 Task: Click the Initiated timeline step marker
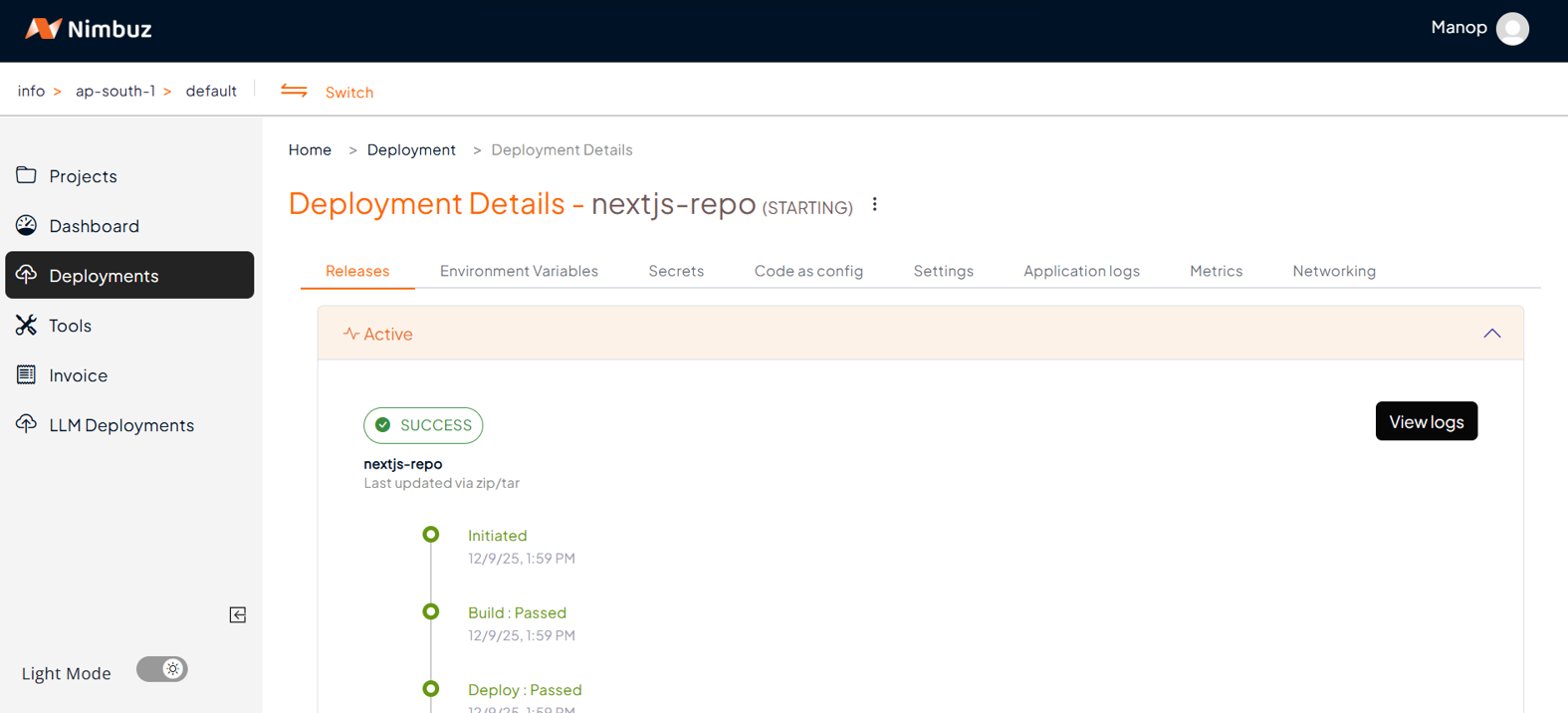click(431, 535)
